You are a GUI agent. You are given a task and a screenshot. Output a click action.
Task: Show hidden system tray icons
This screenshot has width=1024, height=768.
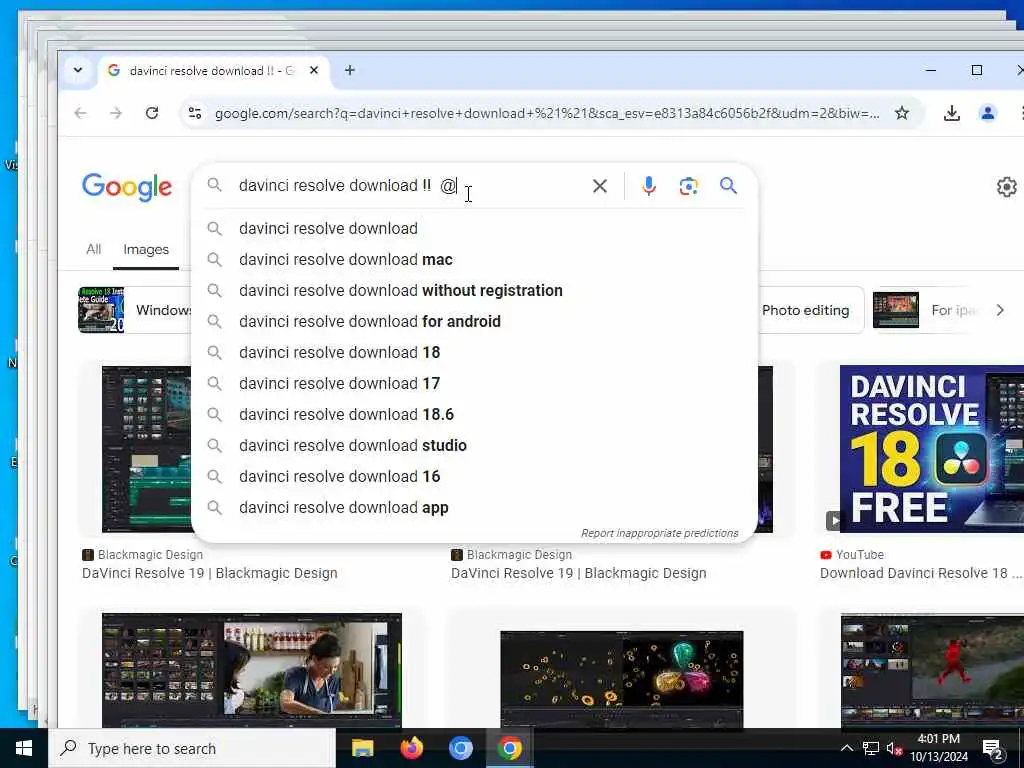coord(846,748)
